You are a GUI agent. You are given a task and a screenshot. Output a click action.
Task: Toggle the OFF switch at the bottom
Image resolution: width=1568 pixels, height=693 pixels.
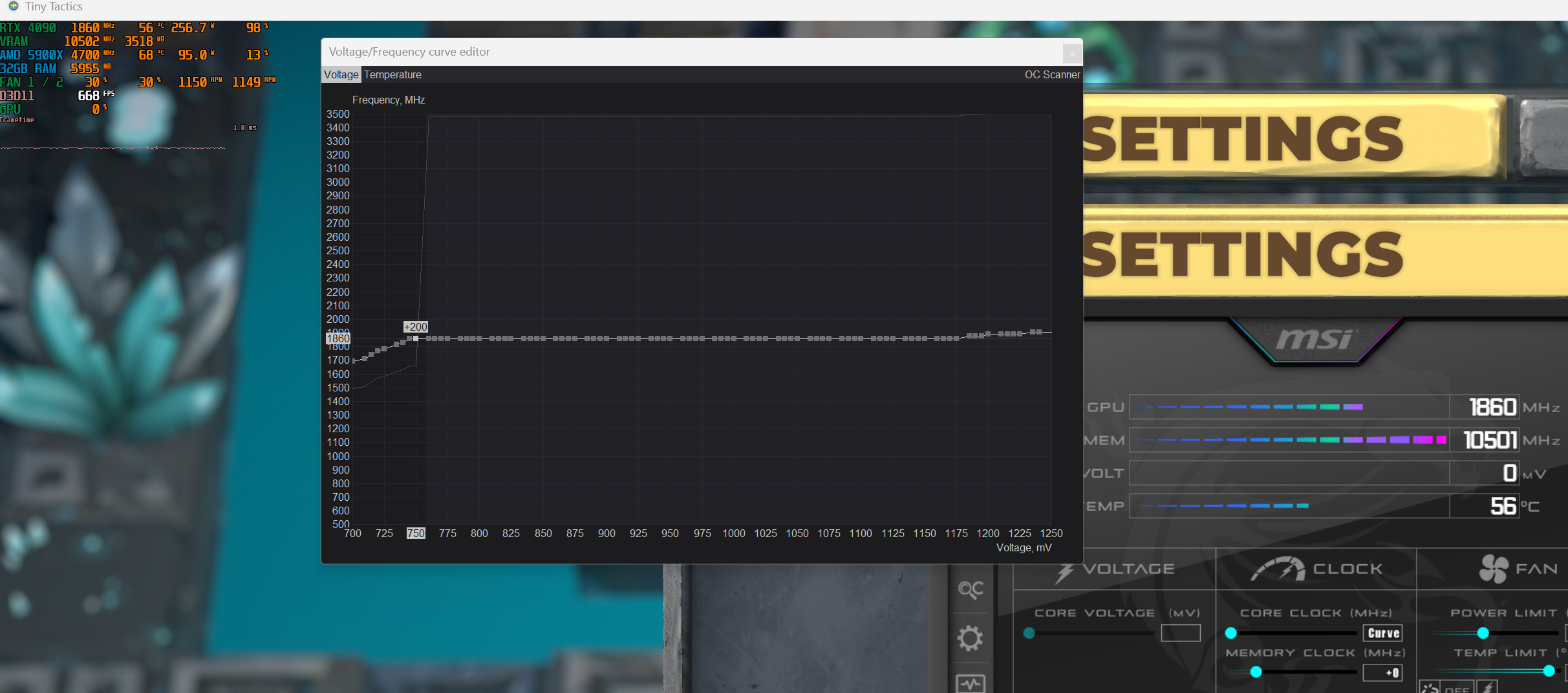[1457, 690]
